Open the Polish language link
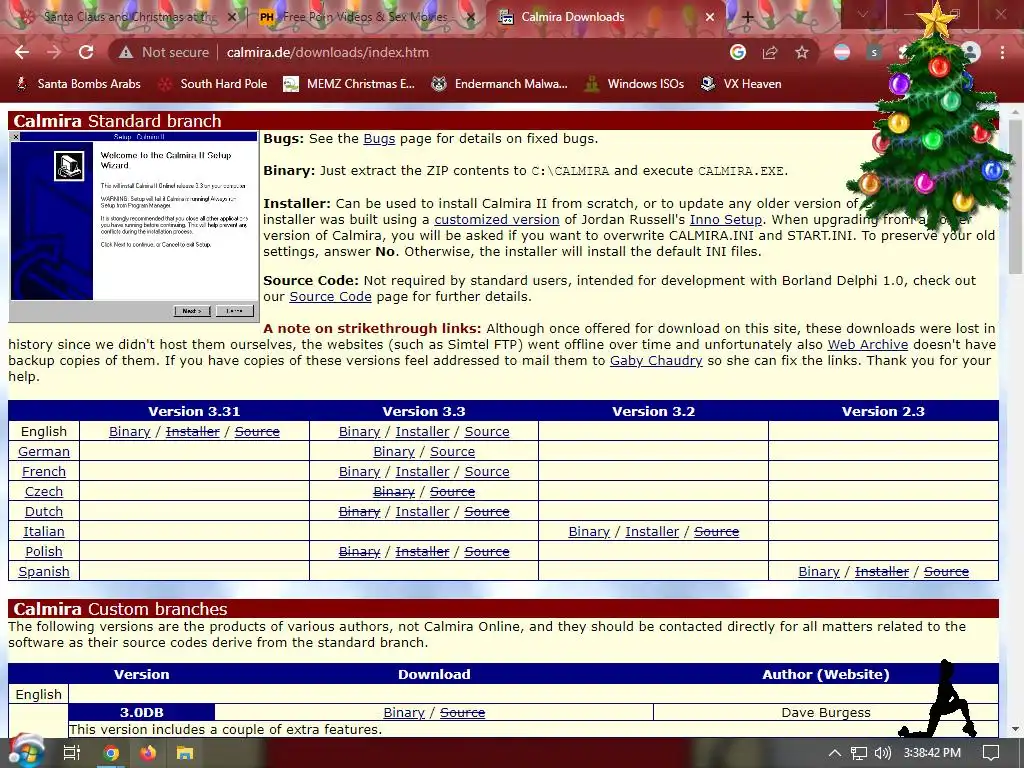The width and height of the screenshot is (1024, 768). click(44, 552)
